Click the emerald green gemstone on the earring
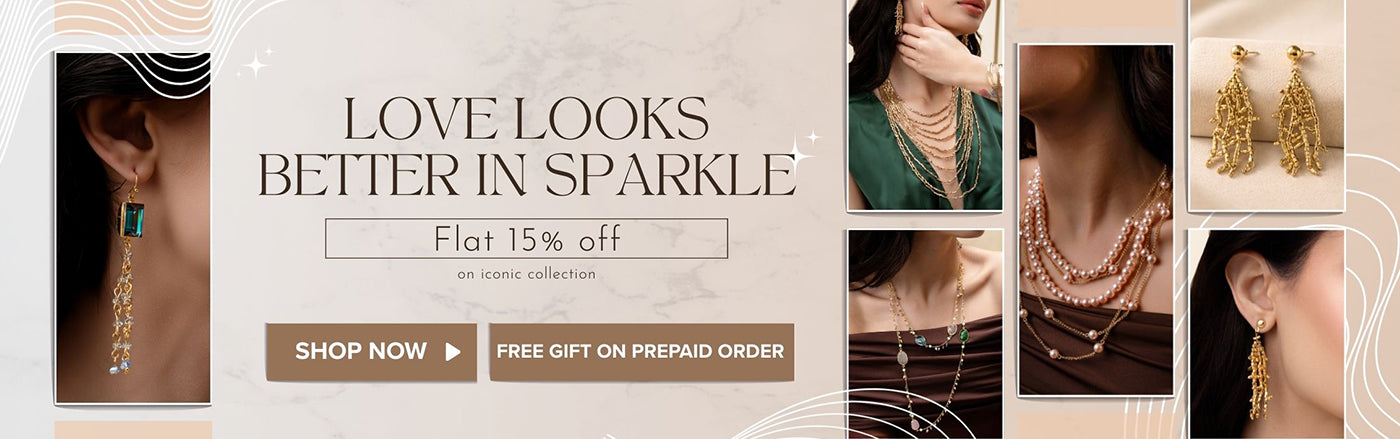Image resolution: width=1400 pixels, height=439 pixels. [132, 219]
